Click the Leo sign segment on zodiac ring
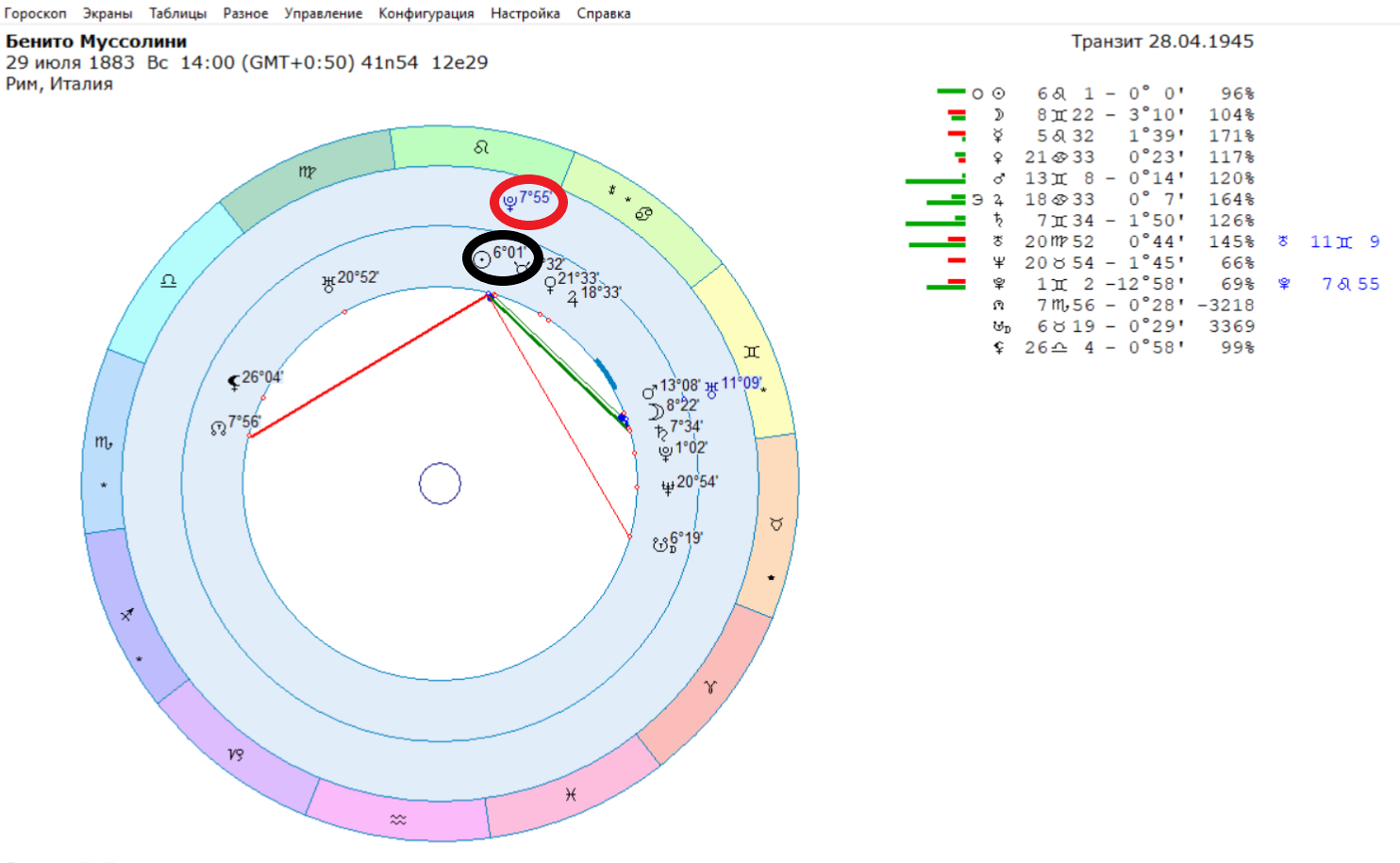 [x=481, y=149]
